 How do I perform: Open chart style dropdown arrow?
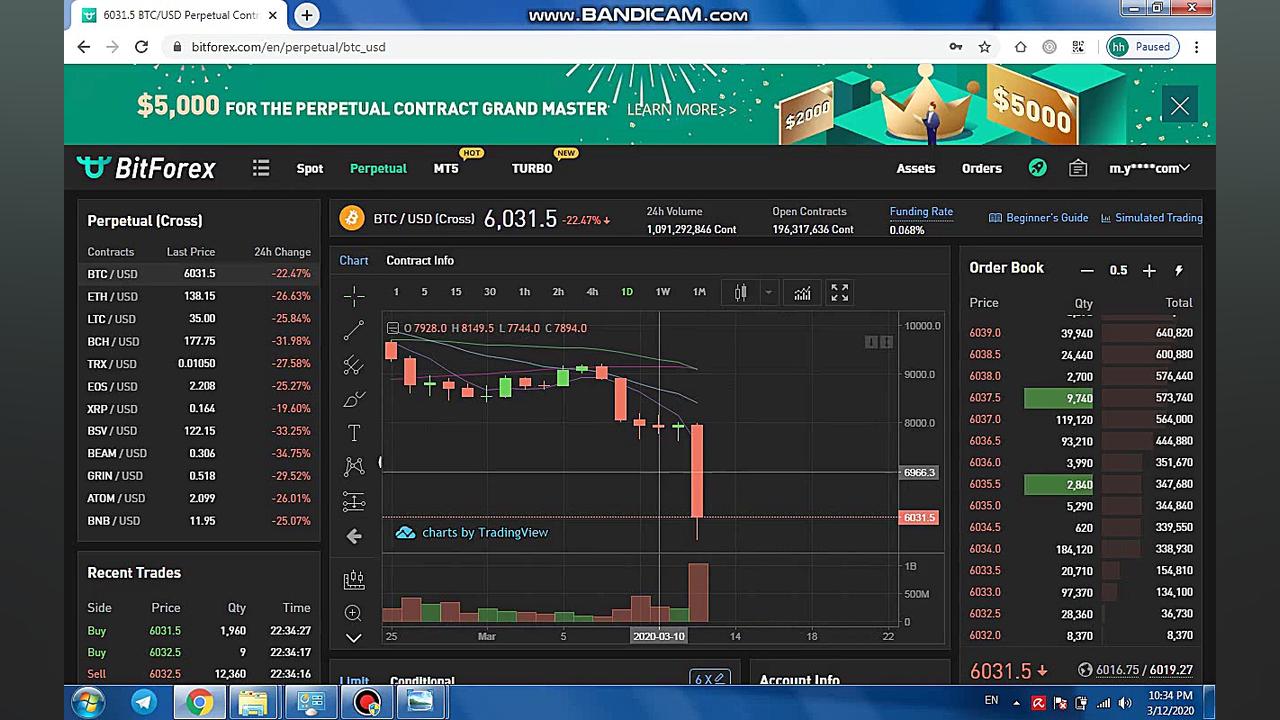tap(768, 293)
